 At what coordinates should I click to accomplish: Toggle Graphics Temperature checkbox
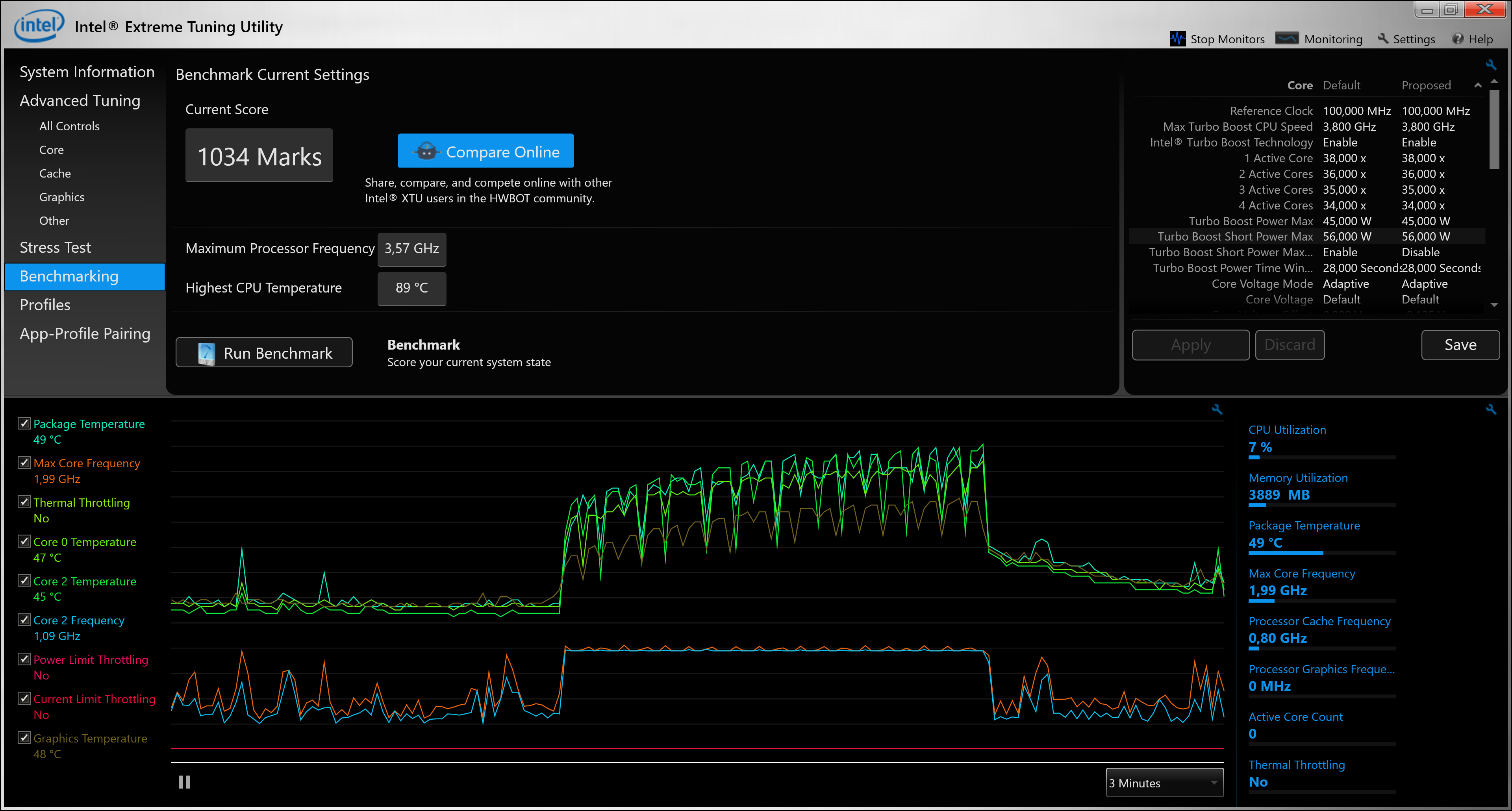point(24,738)
